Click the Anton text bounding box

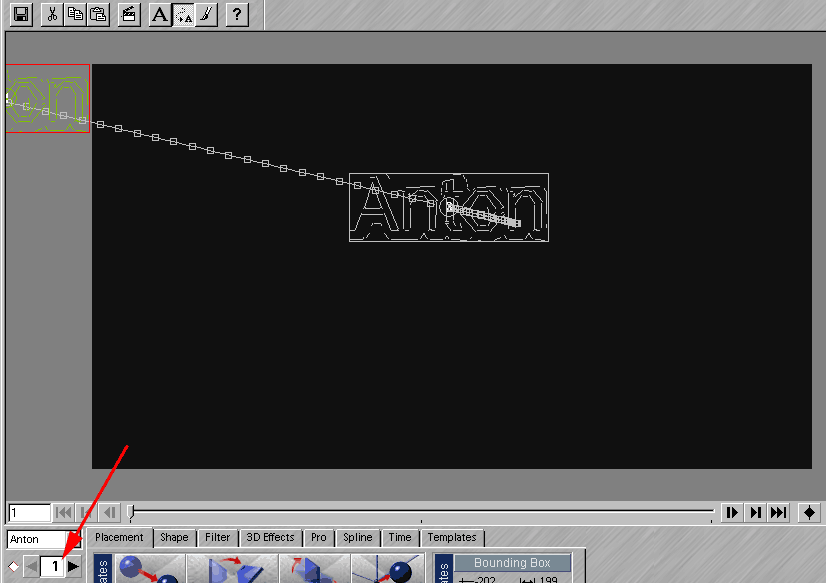tap(449, 207)
